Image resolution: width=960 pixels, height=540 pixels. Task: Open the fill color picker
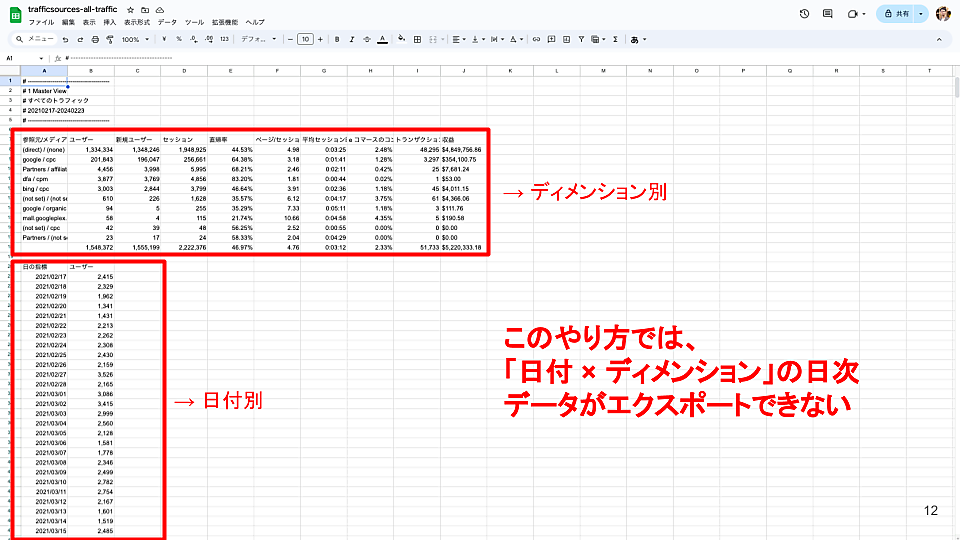pyautogui.click(x=401, y=39)
